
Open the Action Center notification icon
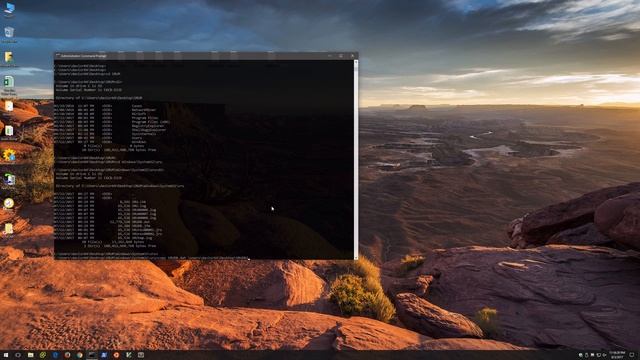[x=631, y=355]
